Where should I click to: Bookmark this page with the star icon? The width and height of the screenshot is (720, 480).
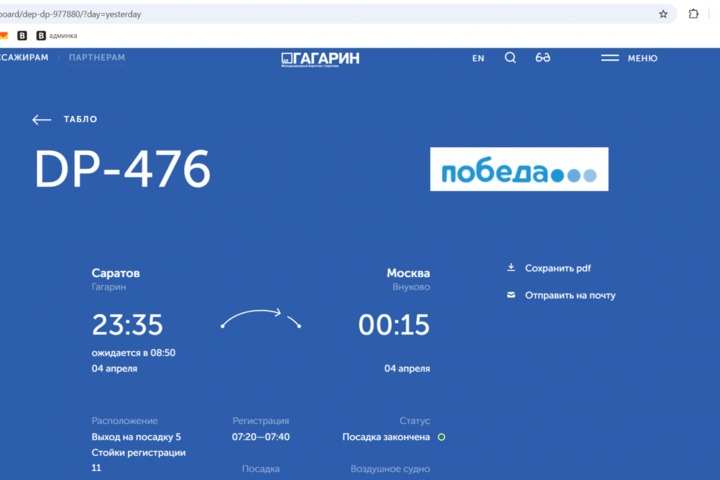pos(663,14)
